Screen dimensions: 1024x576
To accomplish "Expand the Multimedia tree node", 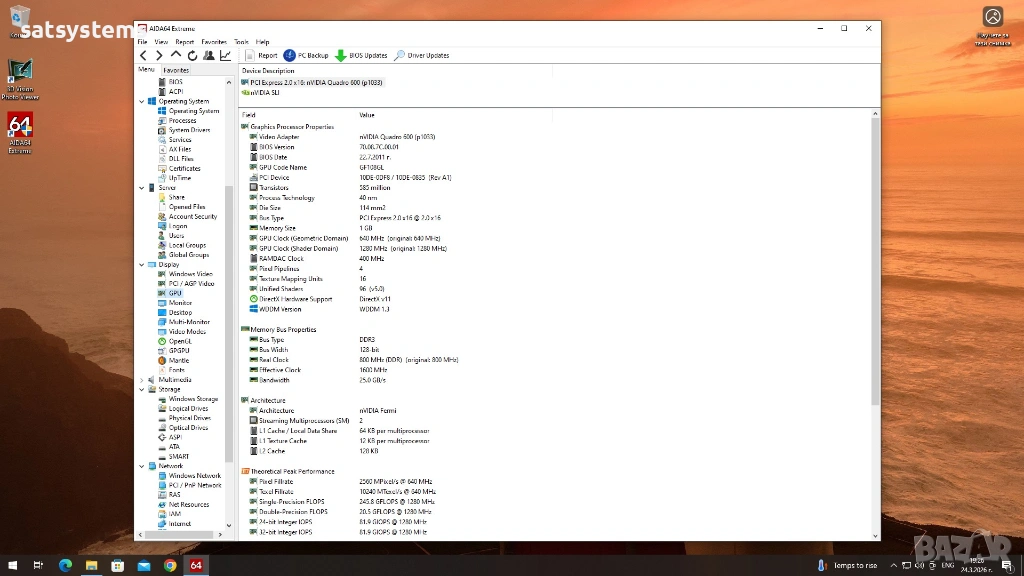I will click(x=142, y=380).
